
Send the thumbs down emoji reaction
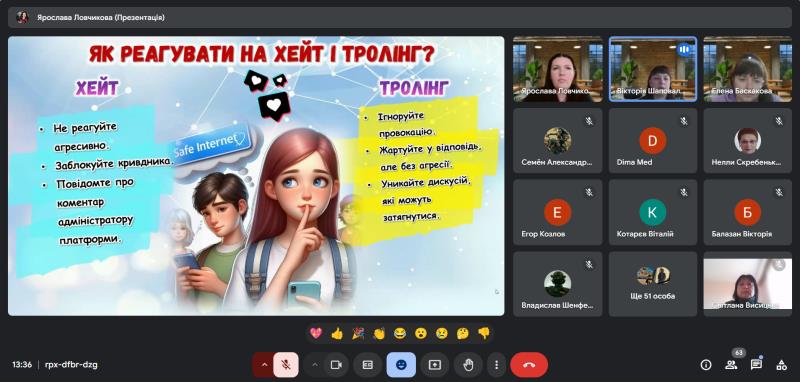point(484,334)
